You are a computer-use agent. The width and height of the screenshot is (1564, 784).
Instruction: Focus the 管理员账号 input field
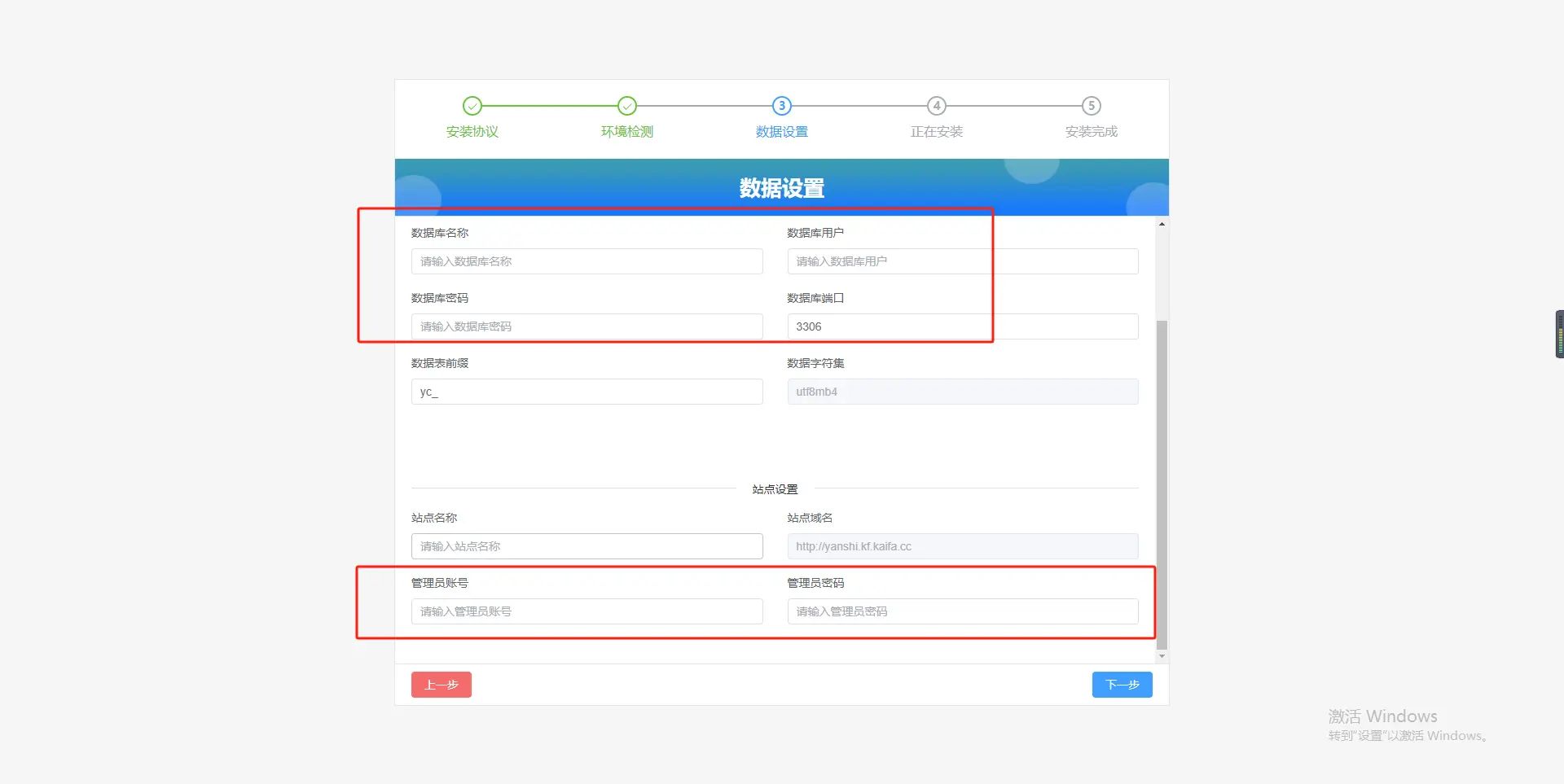click(587, 611)
